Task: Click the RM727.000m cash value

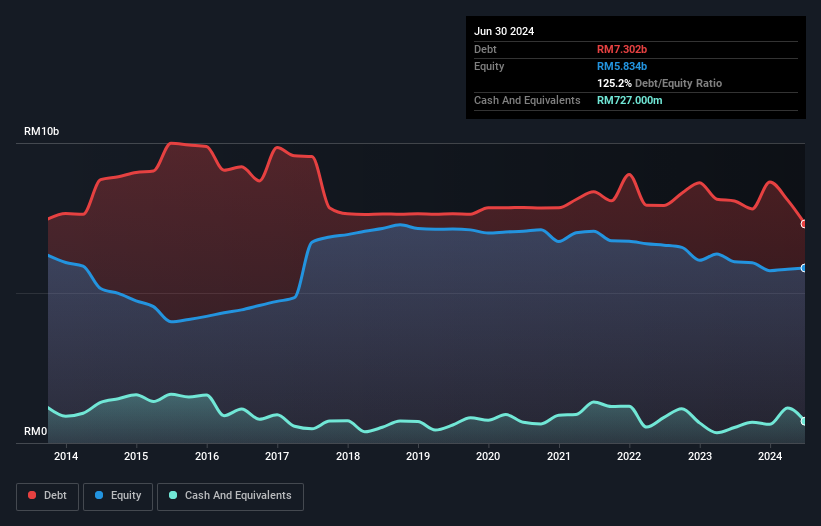Action: point(629,100)
